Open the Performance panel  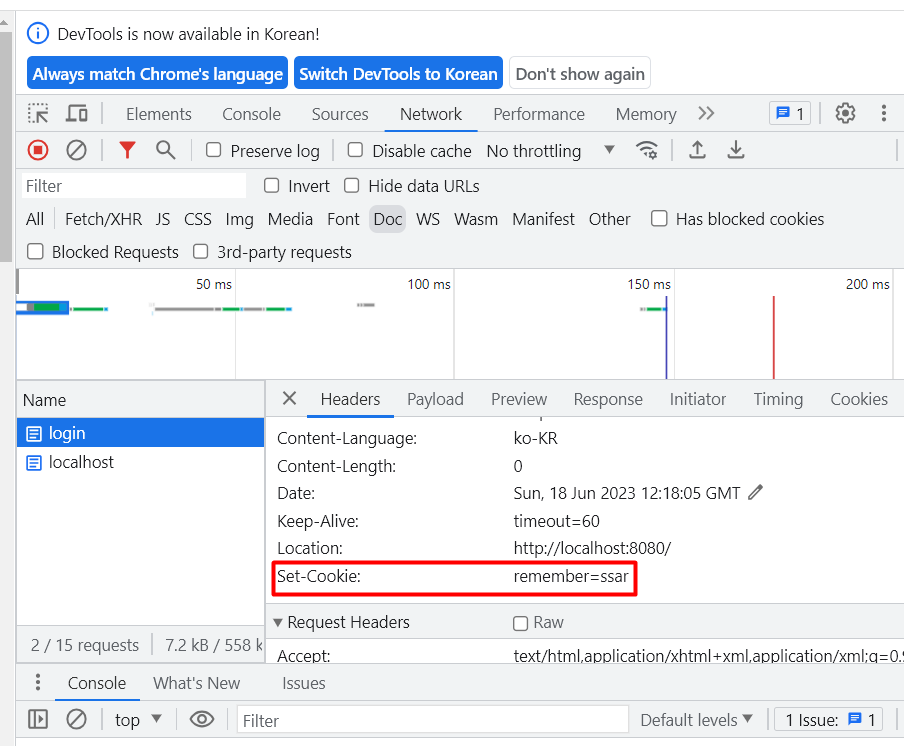coord(538,114)
